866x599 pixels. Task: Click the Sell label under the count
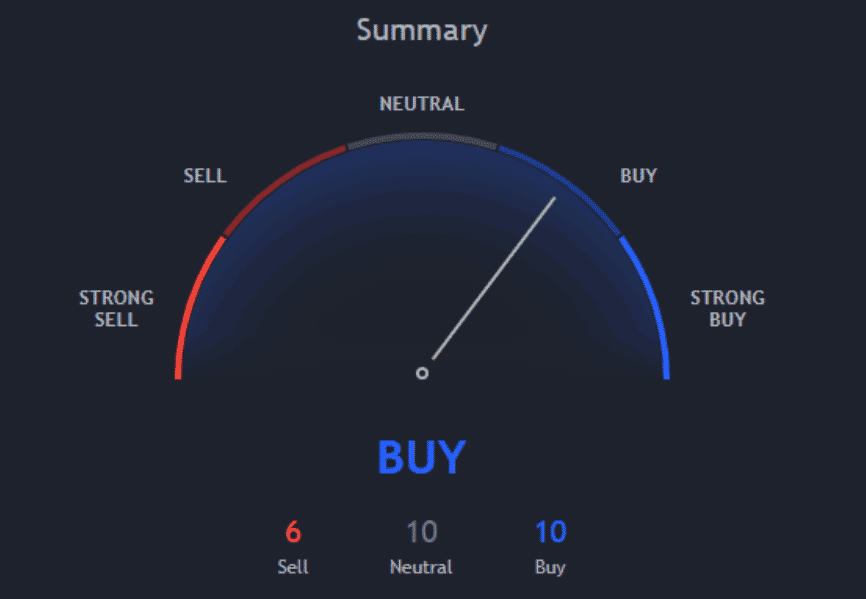click(x=293, y=567)
